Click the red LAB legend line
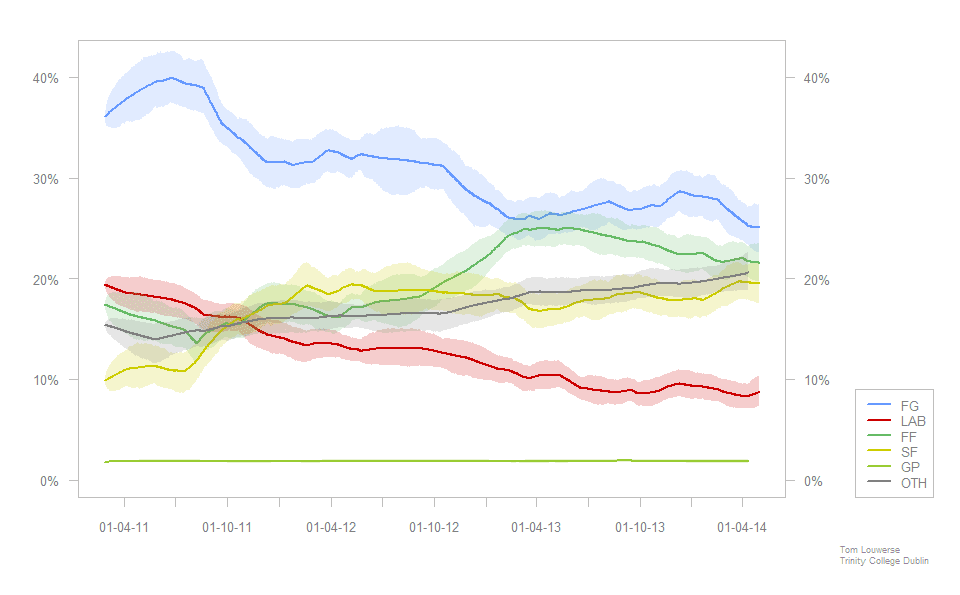 point(879,420)
